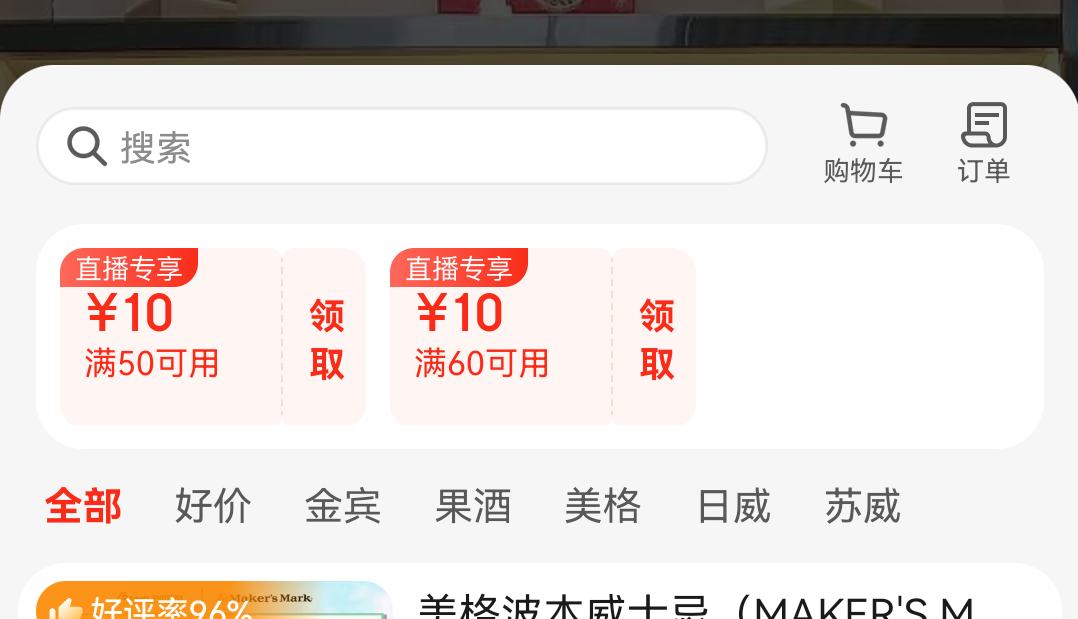
Task: Claim the 满50可用 coupon
Action: (326, 338)
